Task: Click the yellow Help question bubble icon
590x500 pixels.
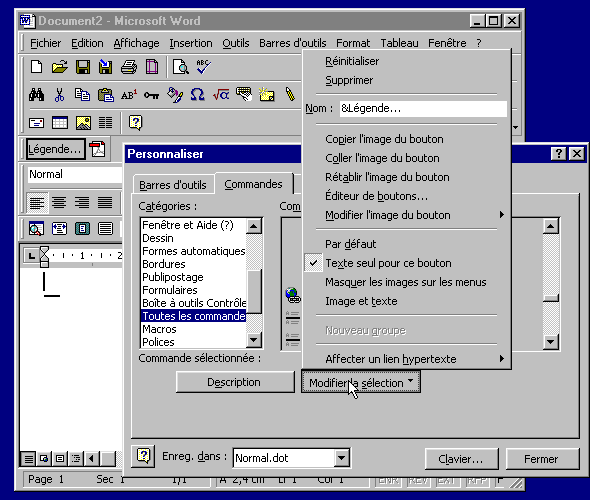Action: click(x=135, y=123)
